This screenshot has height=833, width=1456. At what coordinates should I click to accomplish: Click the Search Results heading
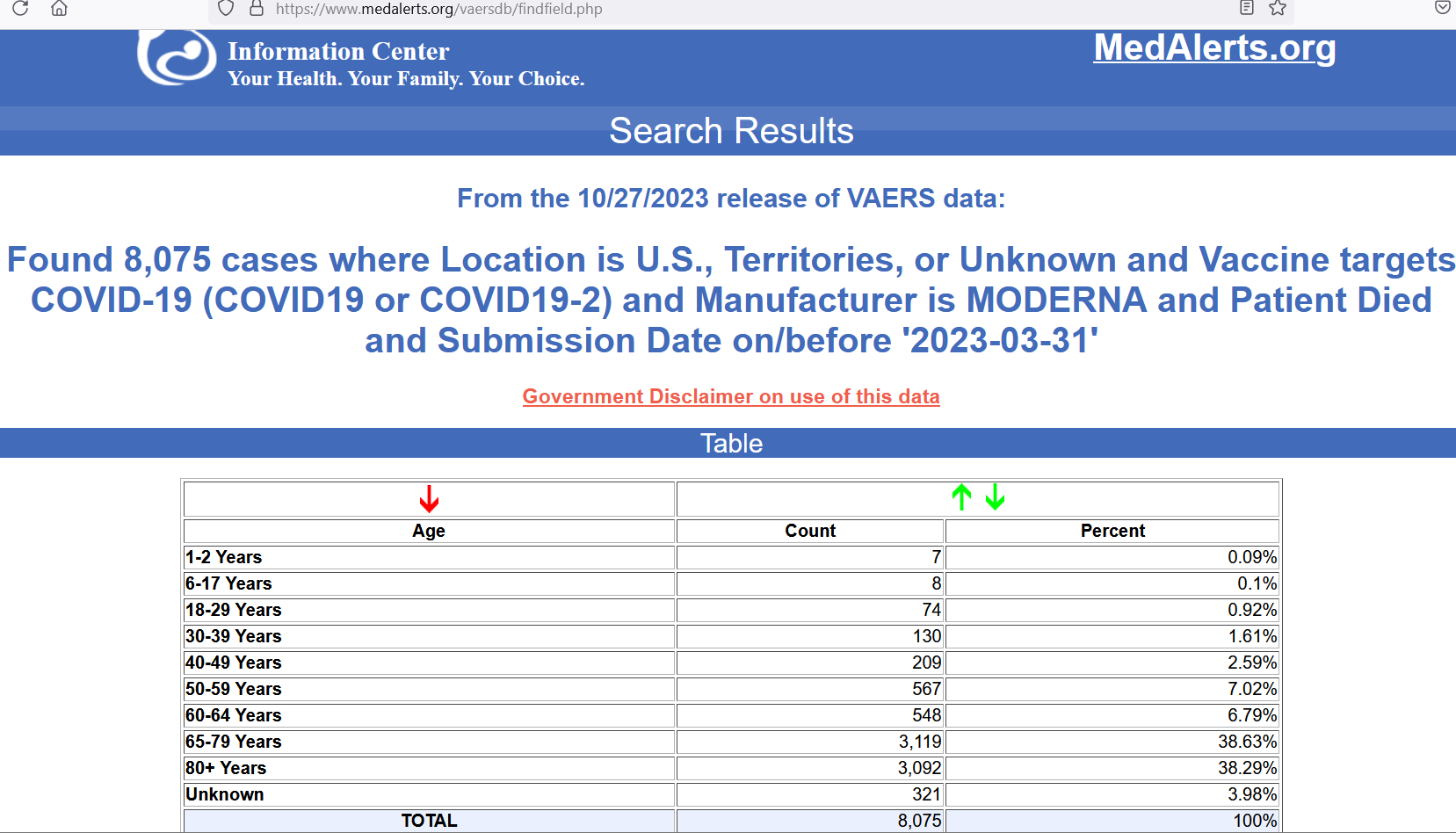click(x=731, y=131)
